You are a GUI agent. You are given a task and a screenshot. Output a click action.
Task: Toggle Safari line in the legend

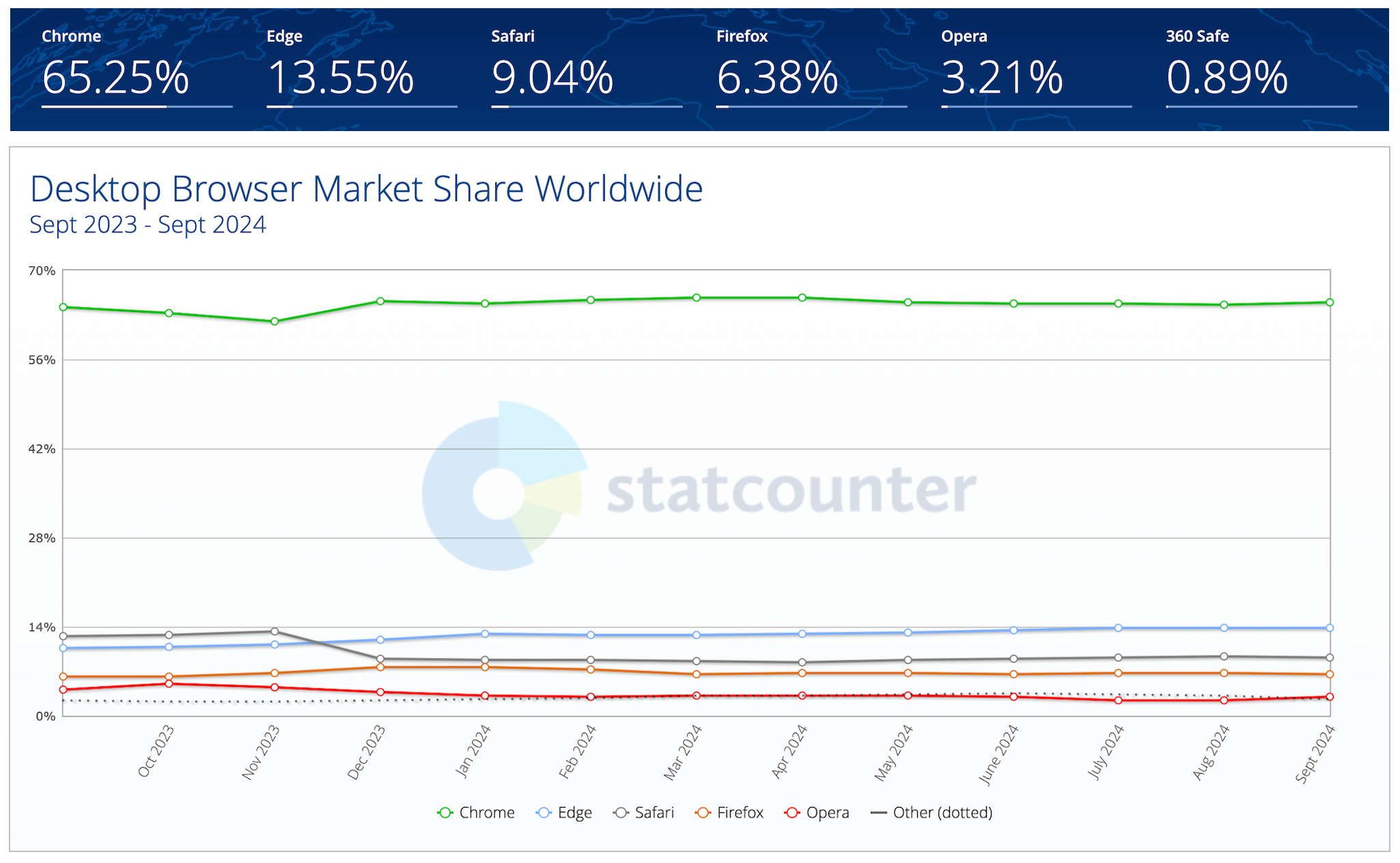(644, 812)
